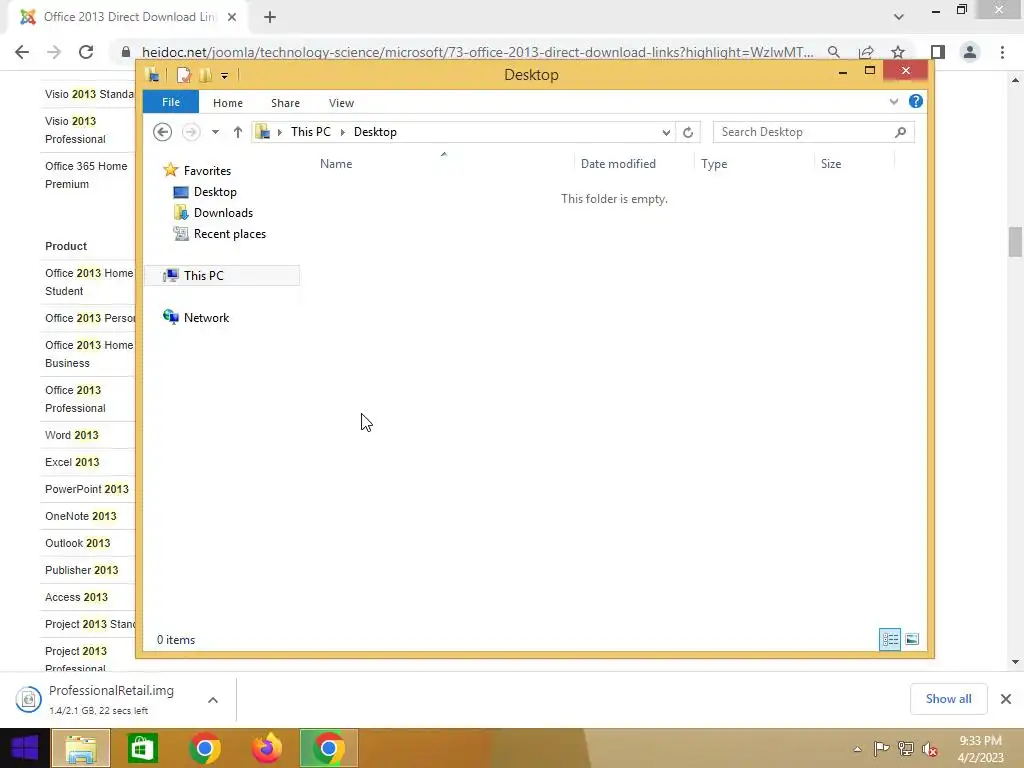Expand the Explorer ribbon chevron
This screenshot has height=768, width=1024.
pos(893,101)
